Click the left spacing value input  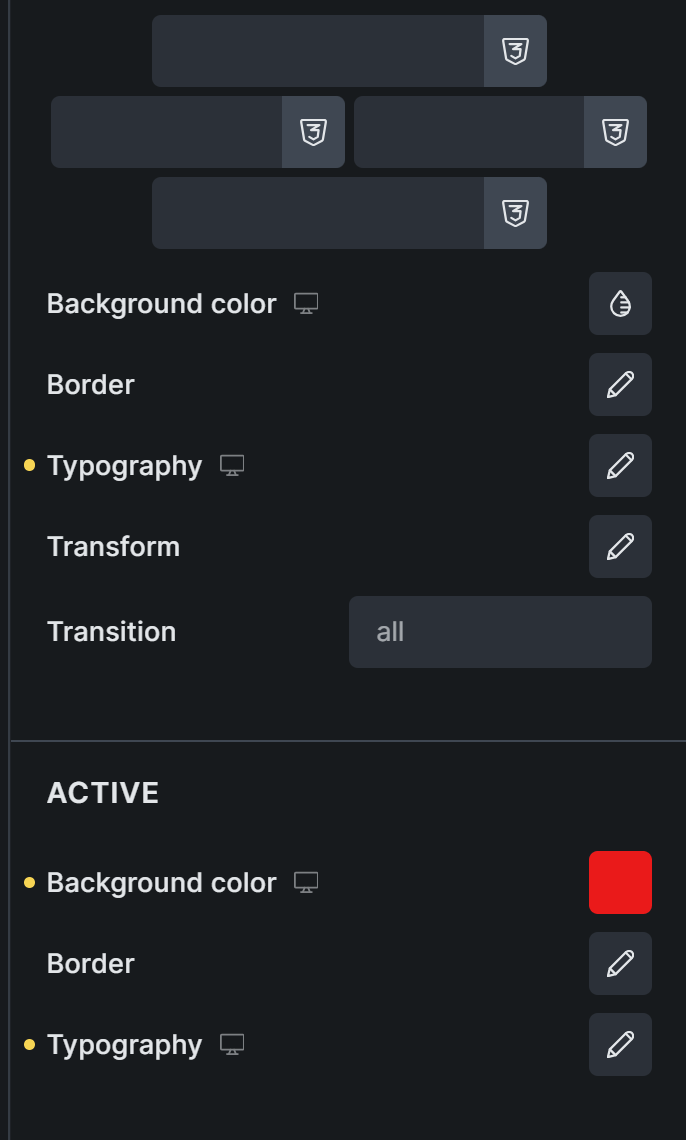coord(167,132)
